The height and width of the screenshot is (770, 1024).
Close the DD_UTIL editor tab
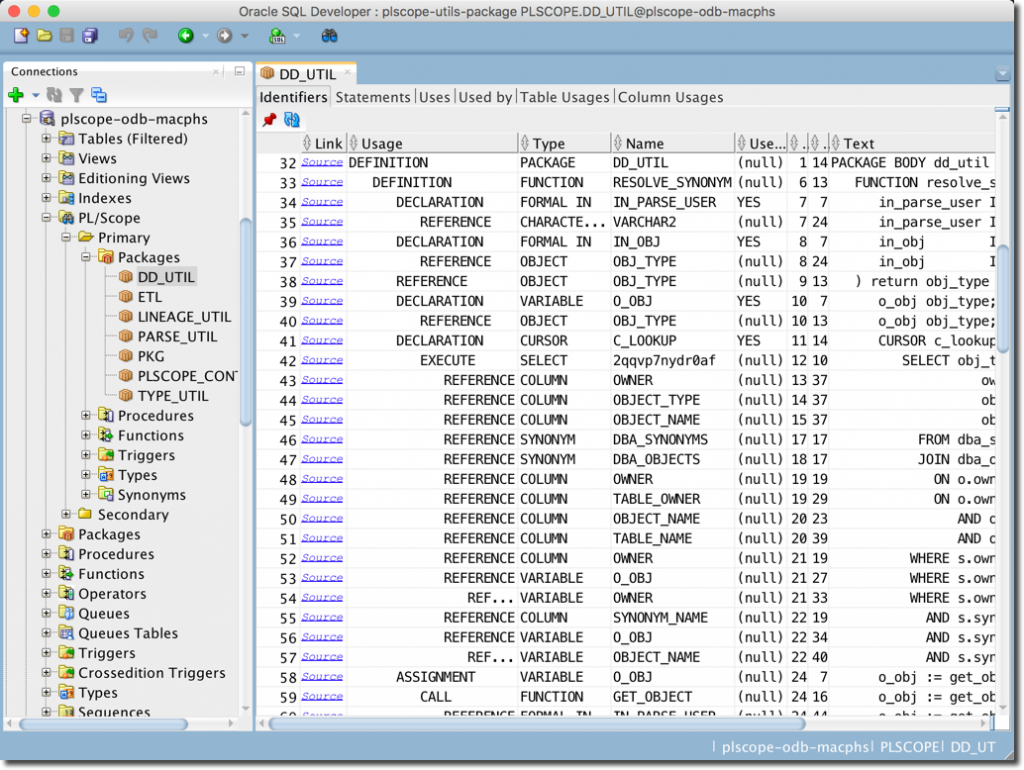[x=348, y=72]
